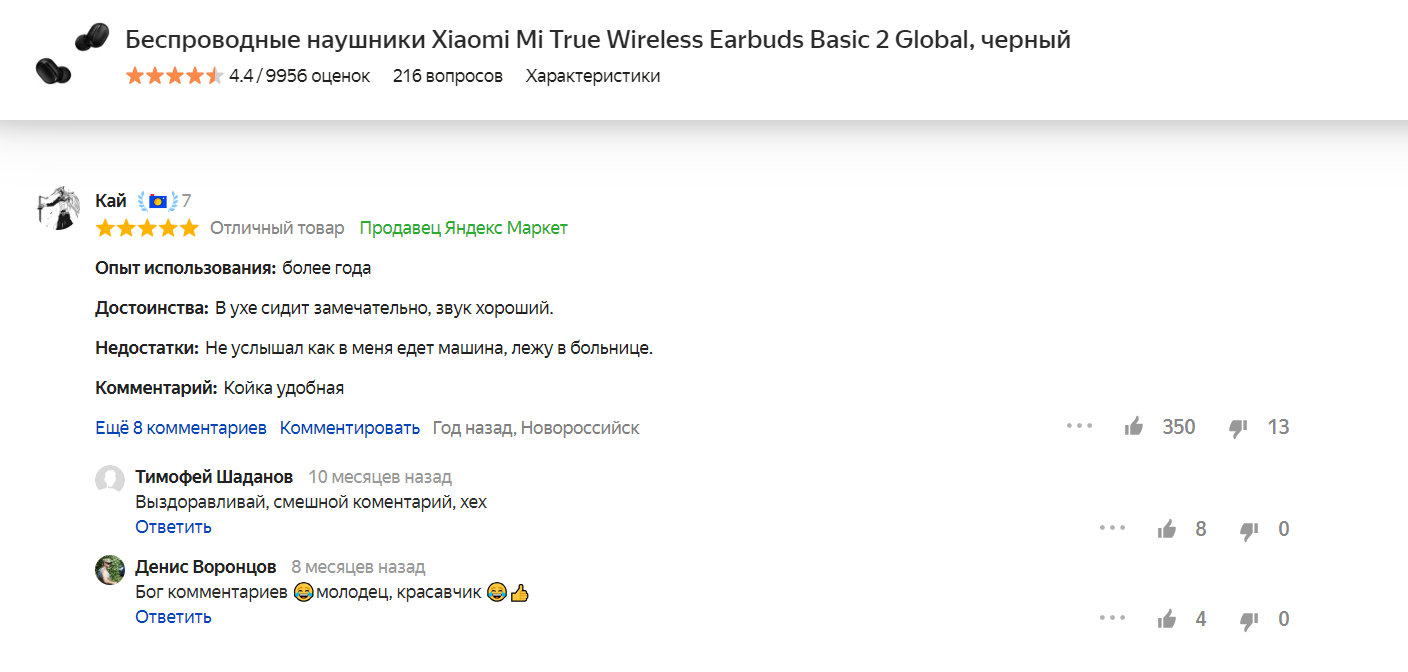Click the thumbs-down icon on Кай's review
Viewport: 1408px width, 672px height.
pos(1238,428)
